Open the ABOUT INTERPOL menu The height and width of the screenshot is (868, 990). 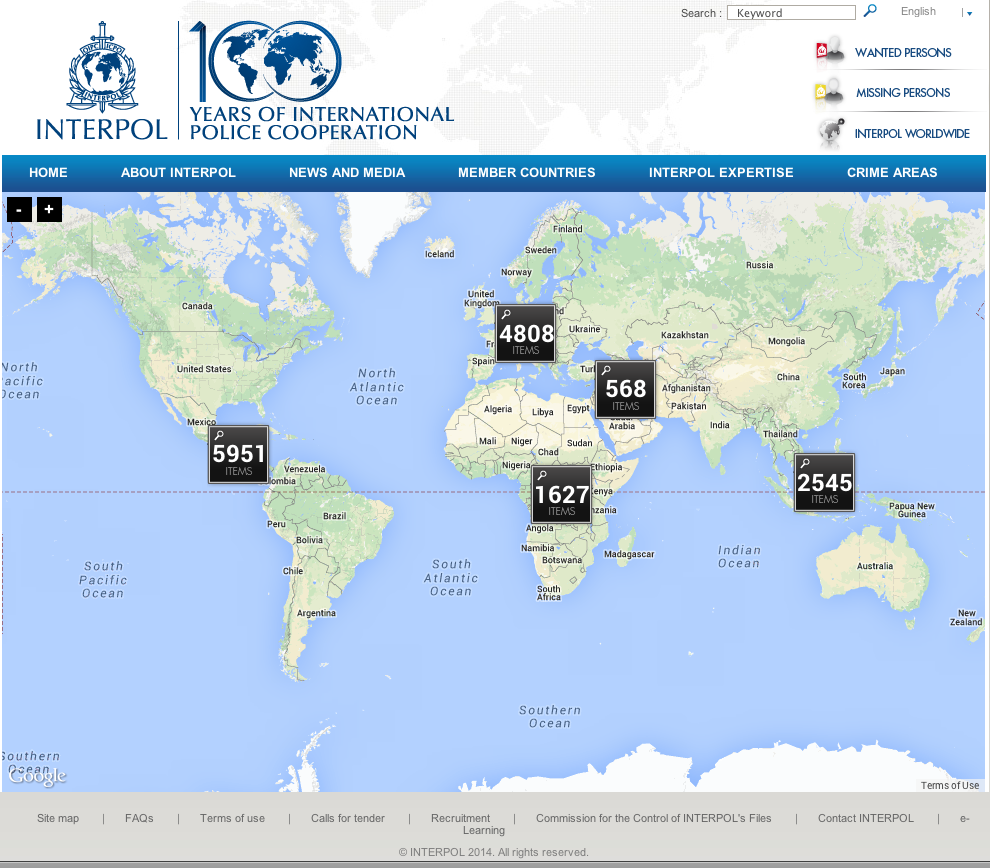tap(178, 172)
